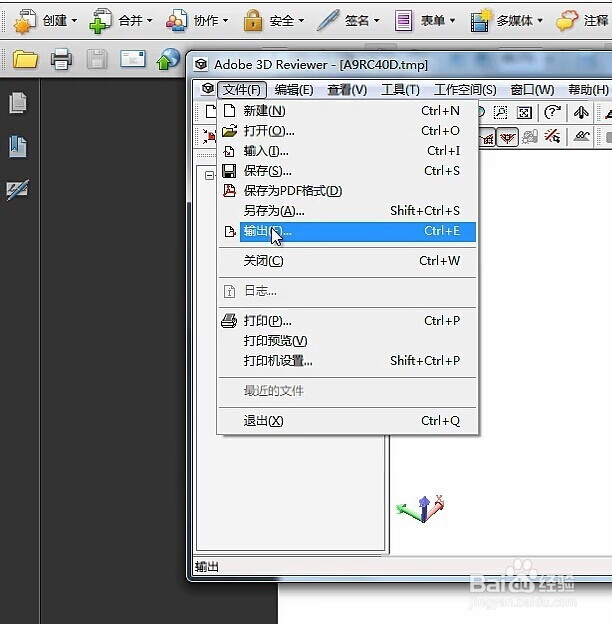The height and width of the screenshot is (624, 612).
Task: Toggle the pressed red-wing icon in second toolbar
Action: [507, 137]
